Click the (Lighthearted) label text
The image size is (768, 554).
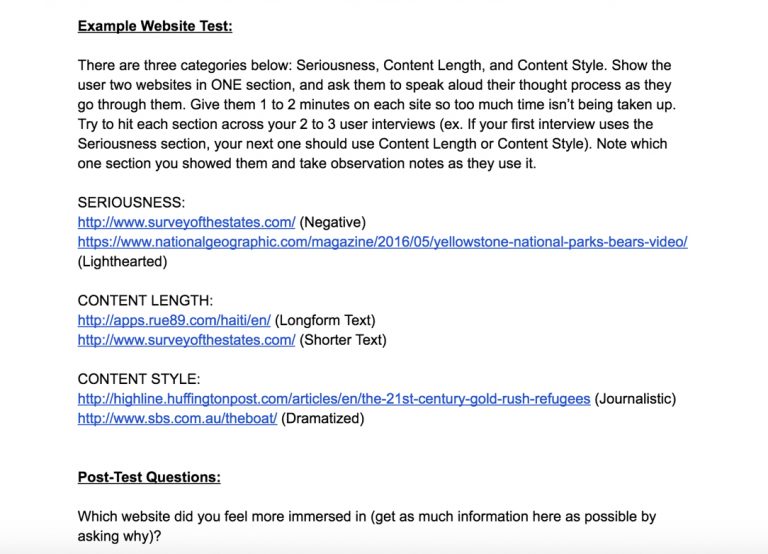(122, 262)
